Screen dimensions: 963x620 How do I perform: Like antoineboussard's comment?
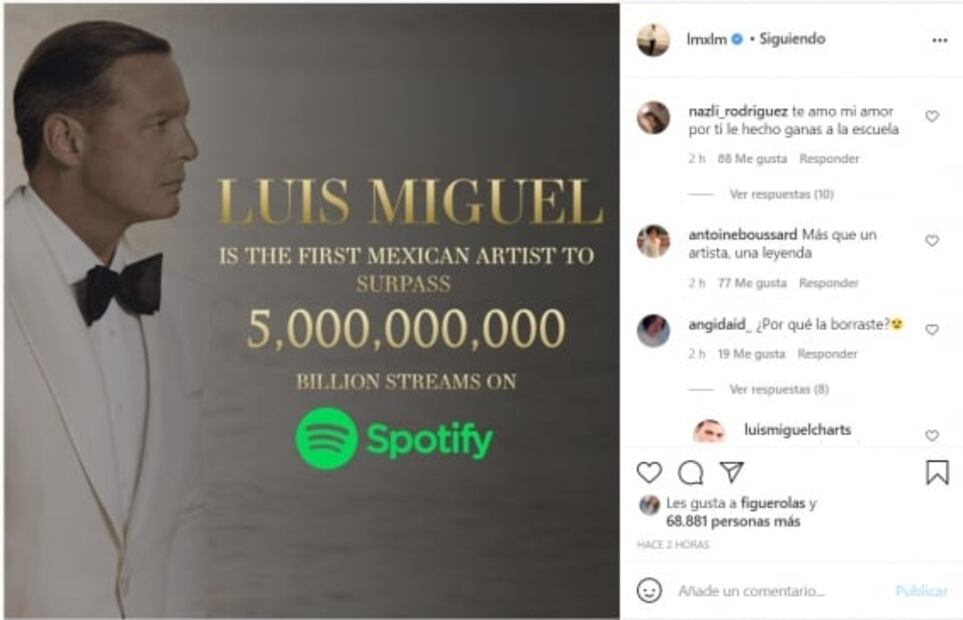point(932,241)
